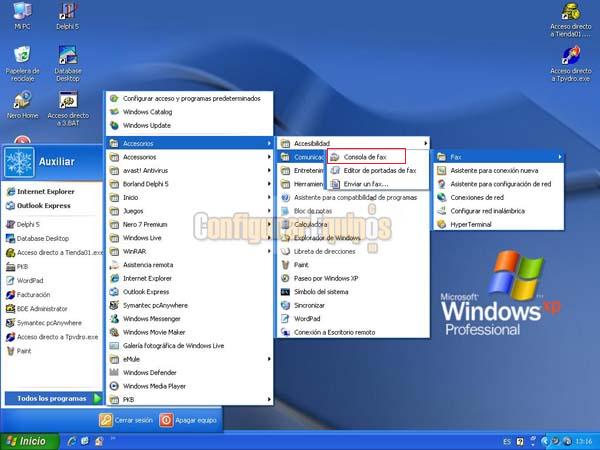600x450 pixels.
Task: Select the Acceso directo a Tienda01 desktop icon
Action: (x=571, y=20)
